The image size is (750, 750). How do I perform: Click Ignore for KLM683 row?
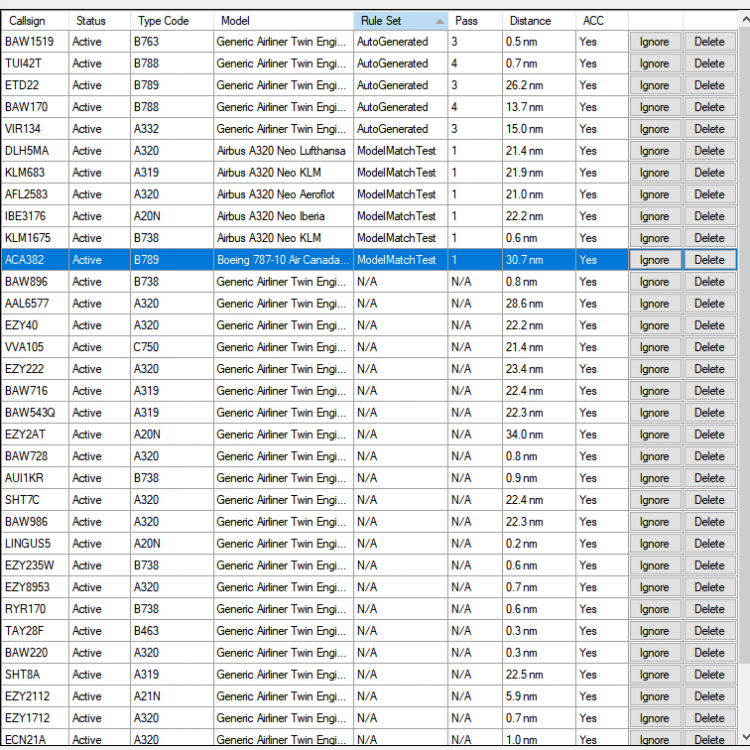655,173
